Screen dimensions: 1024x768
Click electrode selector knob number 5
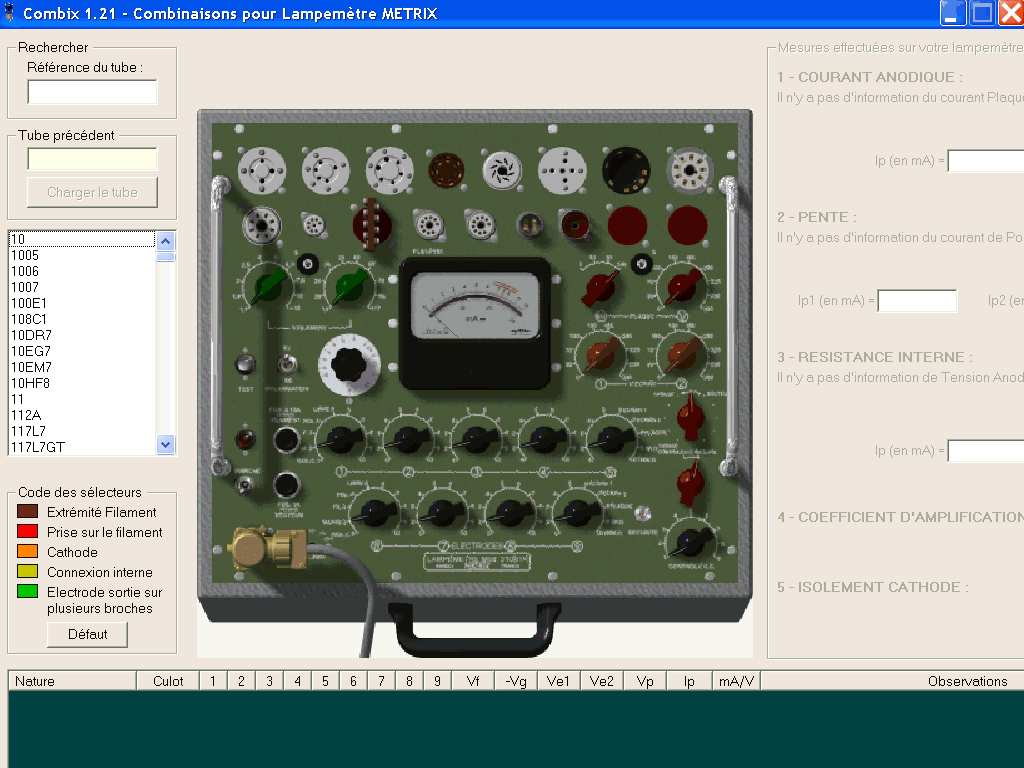click(611, 439)
